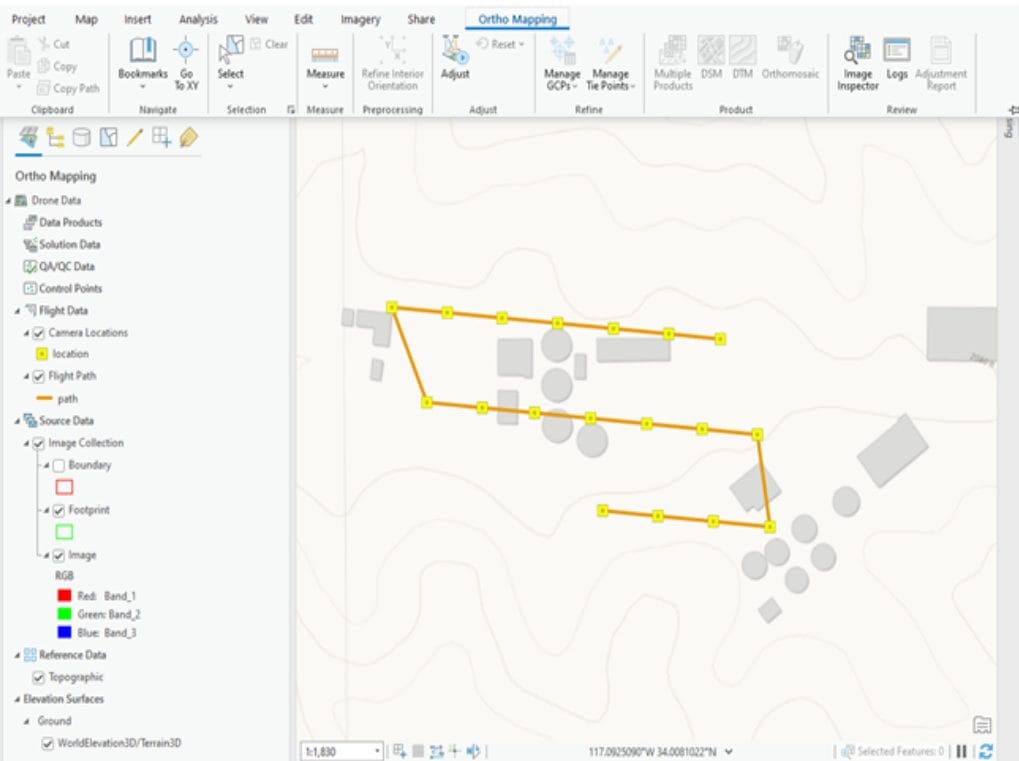
Task: Toggle the Topographic basemap checkbox
Action: pyautogui.click(x=40, y=678)
